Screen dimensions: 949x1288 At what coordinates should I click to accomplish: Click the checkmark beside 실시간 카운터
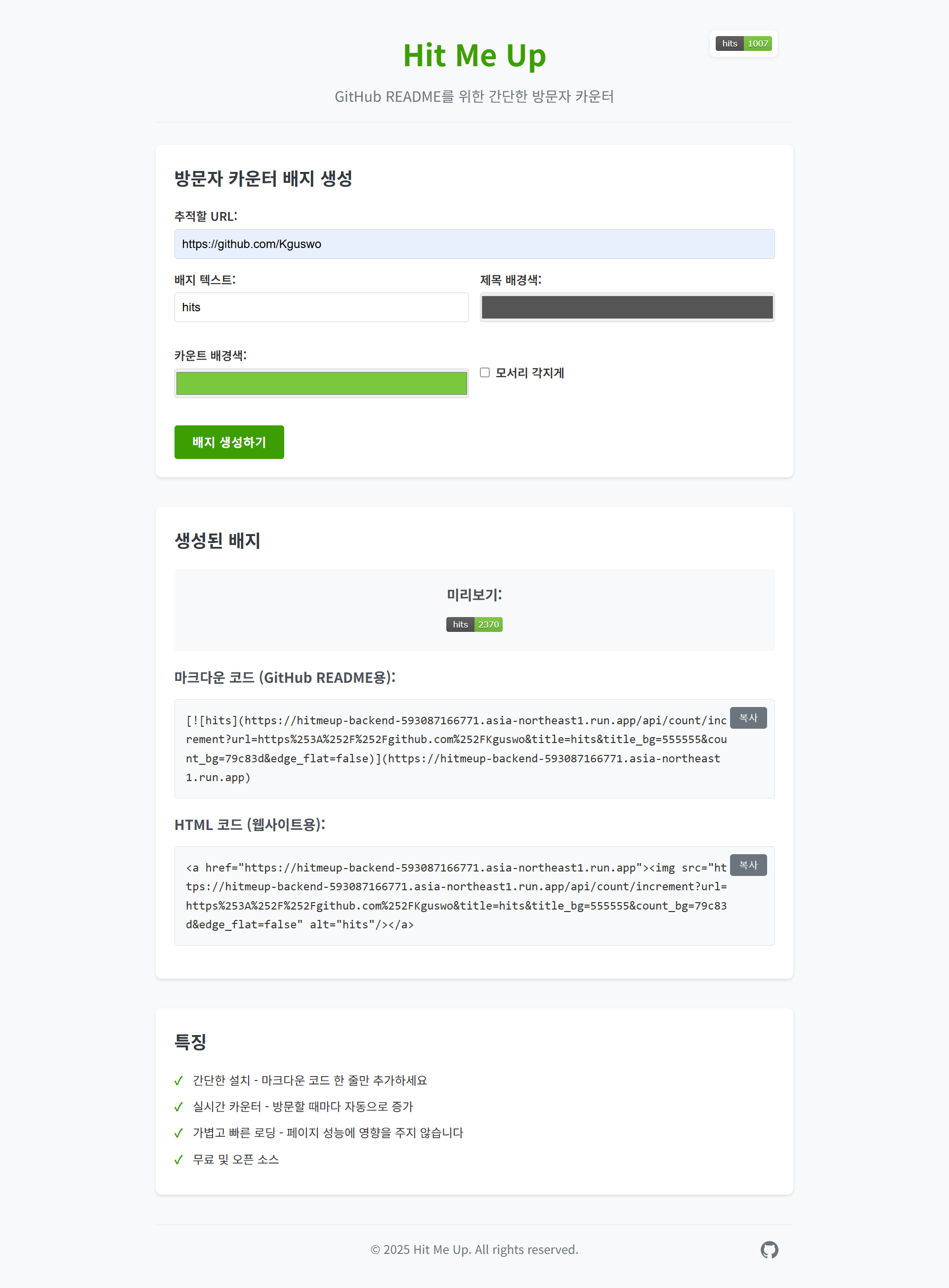tap(178, 1107)
